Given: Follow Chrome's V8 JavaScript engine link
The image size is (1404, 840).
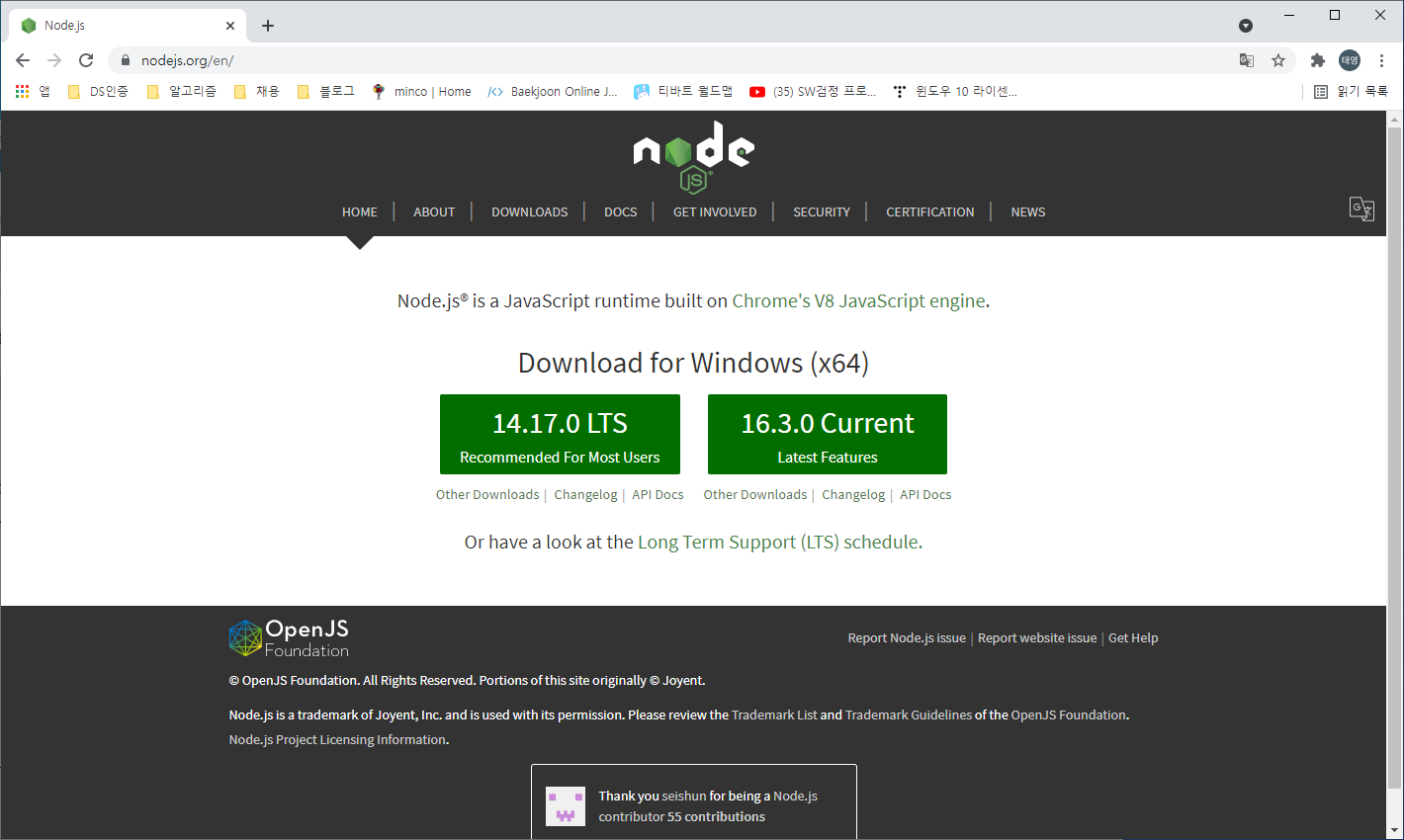Looking at the screenshot, I should (858, 300).
